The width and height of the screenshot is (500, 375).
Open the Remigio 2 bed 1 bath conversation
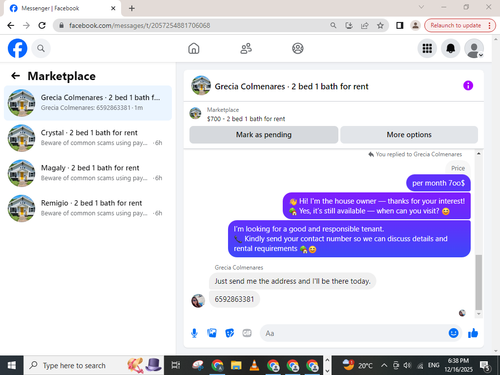click(x=88, y=208)
